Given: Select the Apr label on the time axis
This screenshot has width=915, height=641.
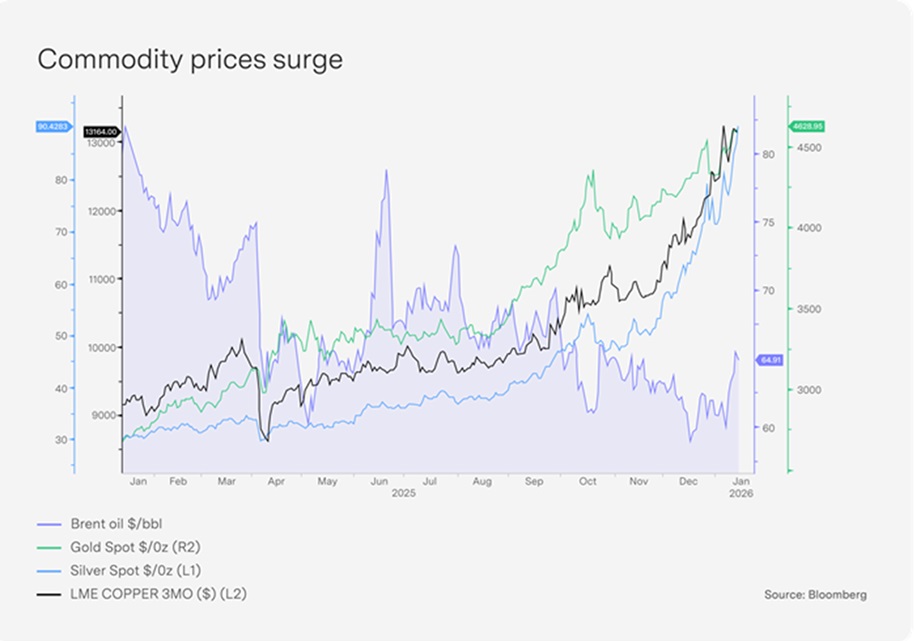Looking at the screenshot, I should coord(276,482).
